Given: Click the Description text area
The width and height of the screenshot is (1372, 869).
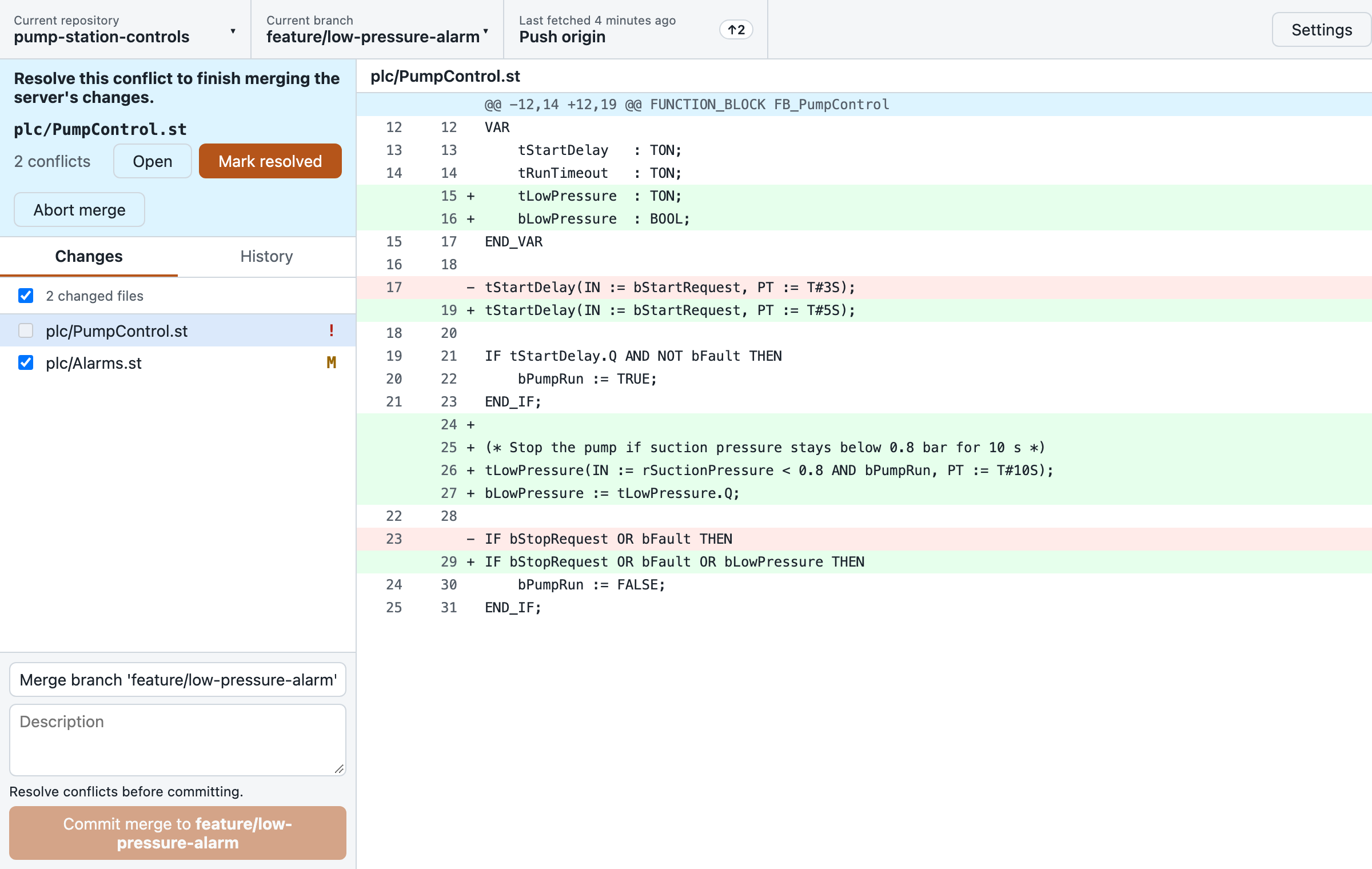Looking at the screenshot, I should (178, 740).
